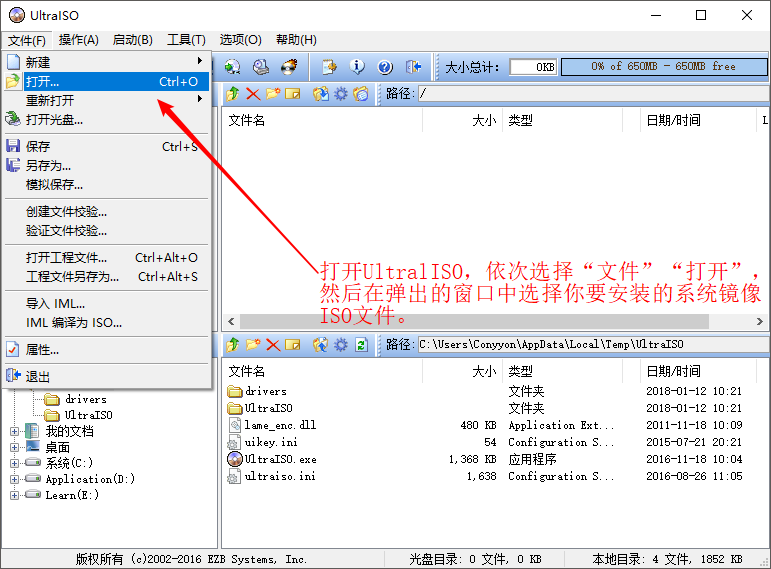
Task: Click the rename icon in local pane toolbar
Action: (293, 345)
